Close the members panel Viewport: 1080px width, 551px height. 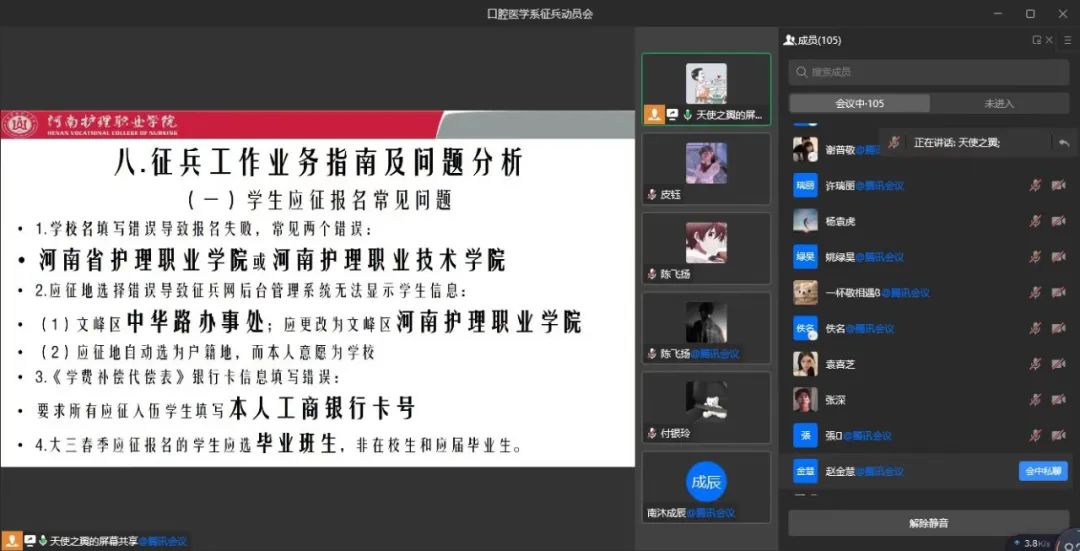1049,40
